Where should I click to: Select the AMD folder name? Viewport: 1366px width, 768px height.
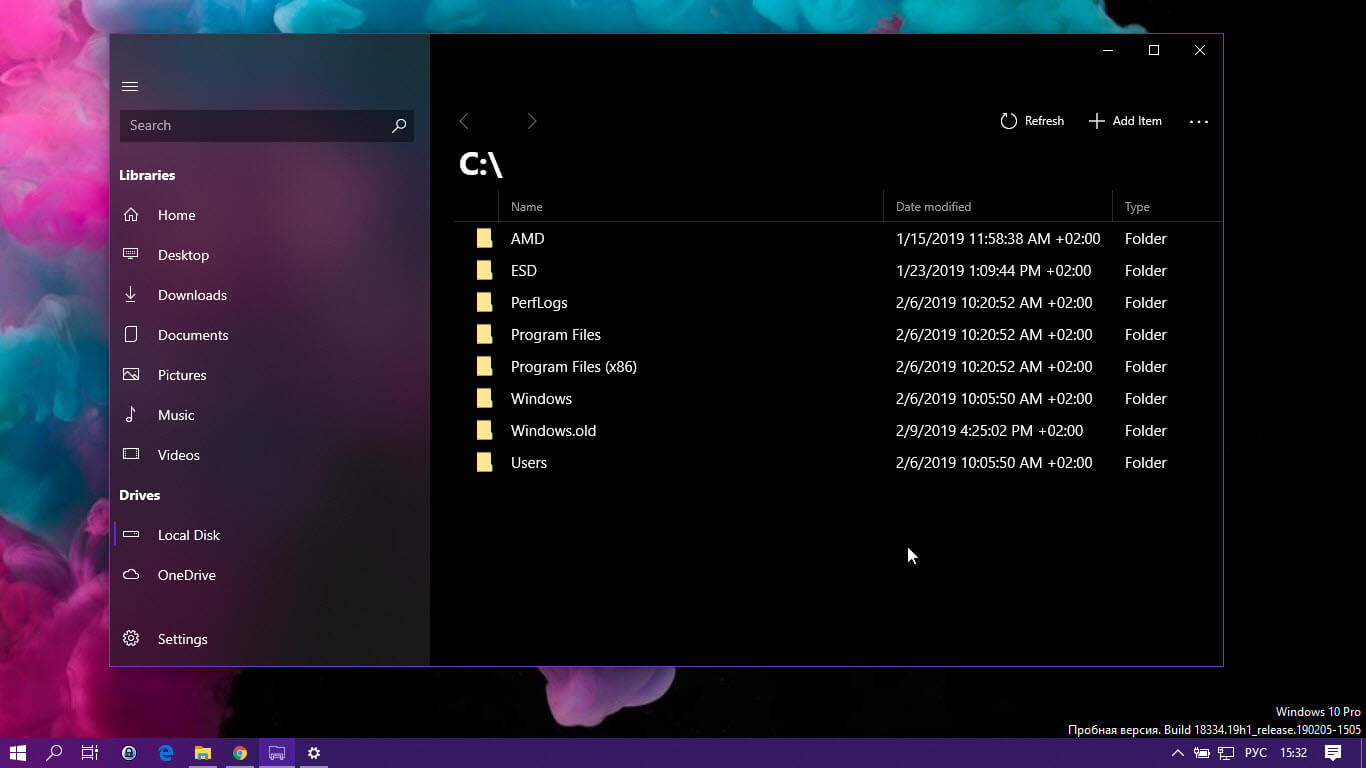coord(528,239)
